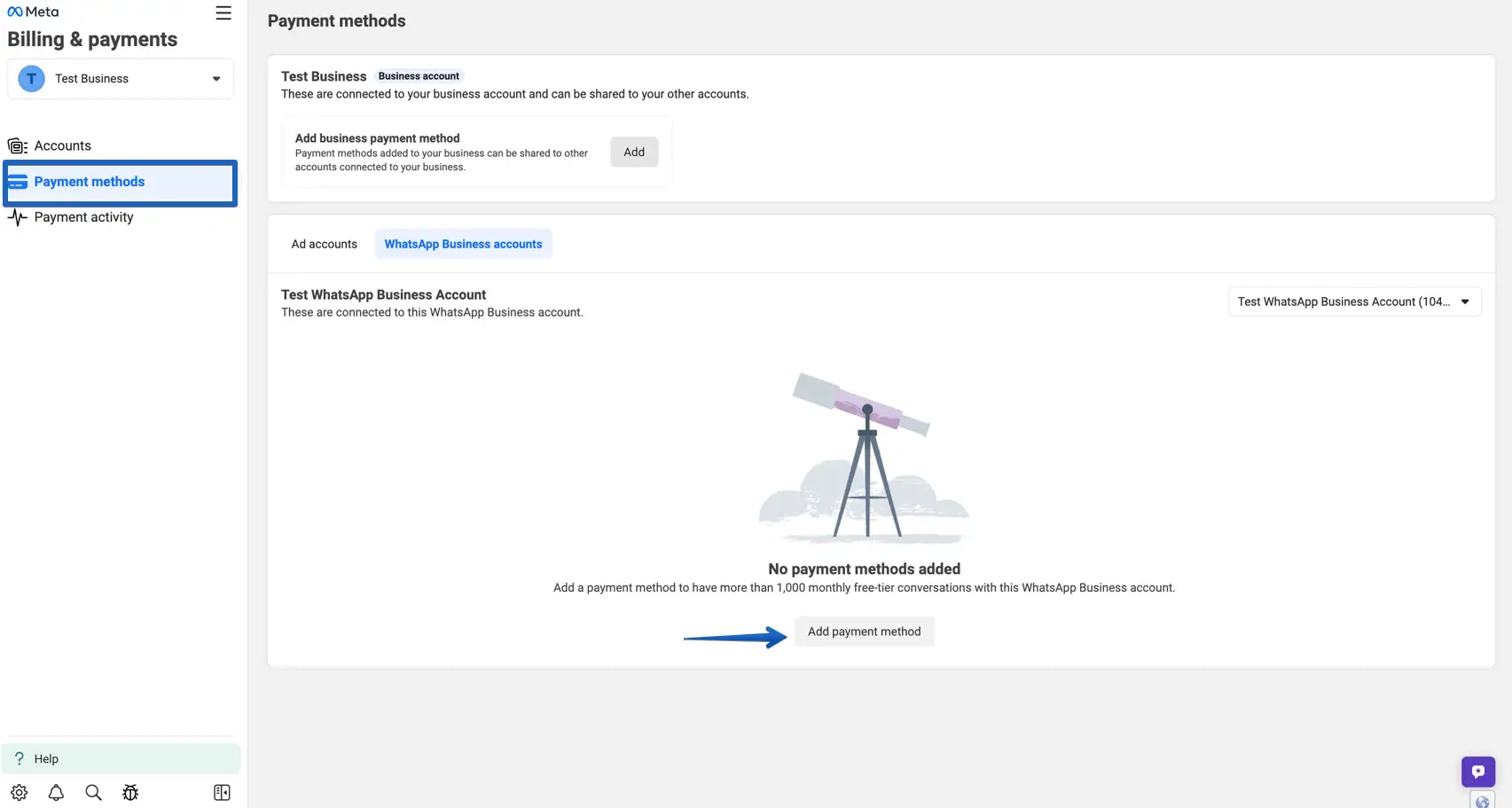Select the WhatsApp Business accounts tab
The image size is (1512, 808).
[x=463, y=244]
